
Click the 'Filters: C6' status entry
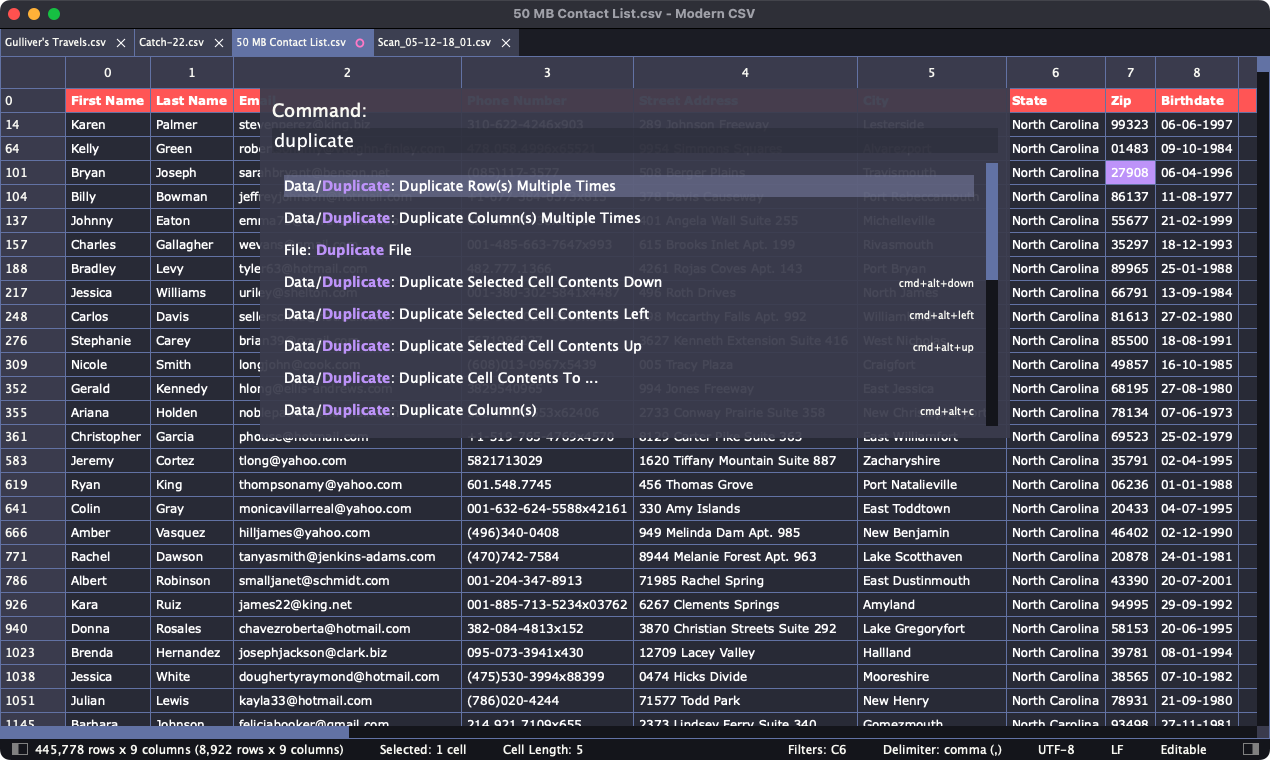click(x=816, y=749)
